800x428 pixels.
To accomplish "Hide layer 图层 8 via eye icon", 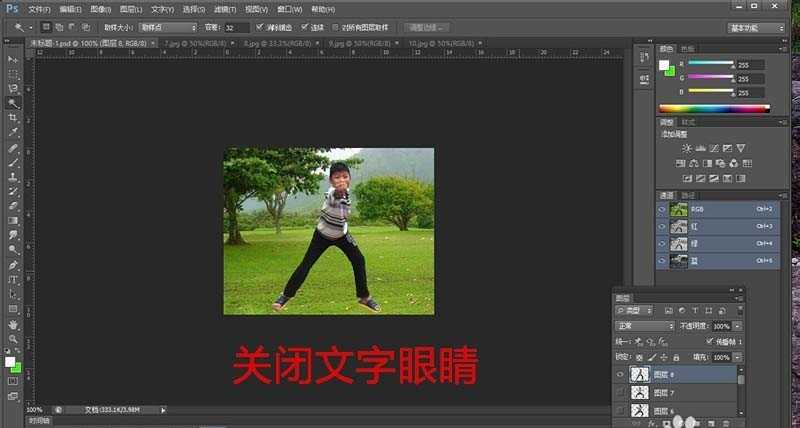I will tap(621, 375).
